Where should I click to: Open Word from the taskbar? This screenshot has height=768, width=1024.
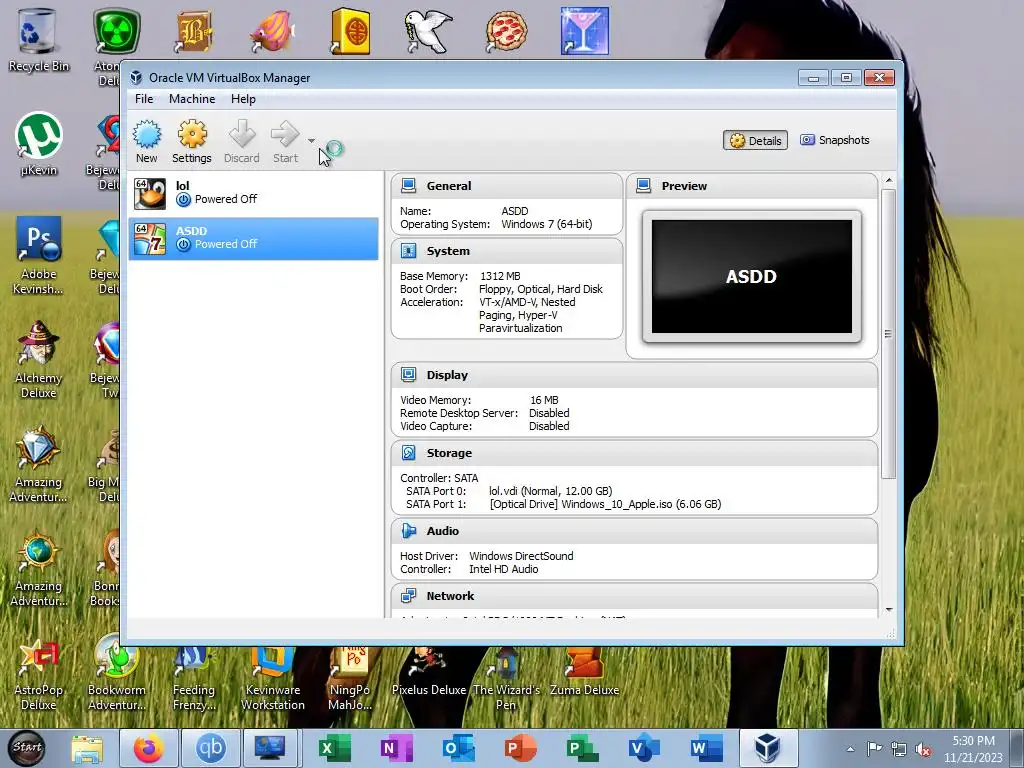[706, 748]
